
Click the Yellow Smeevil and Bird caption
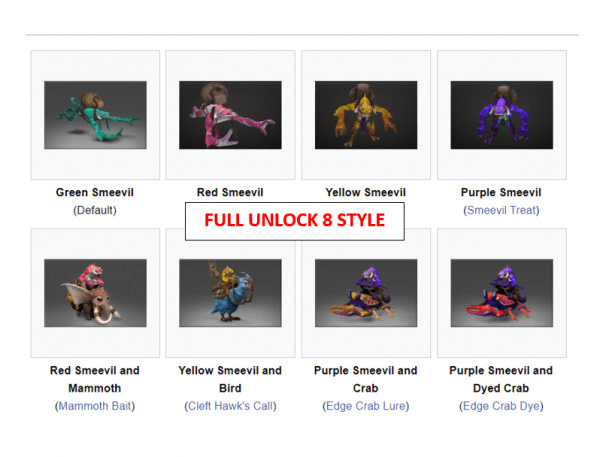230,379
